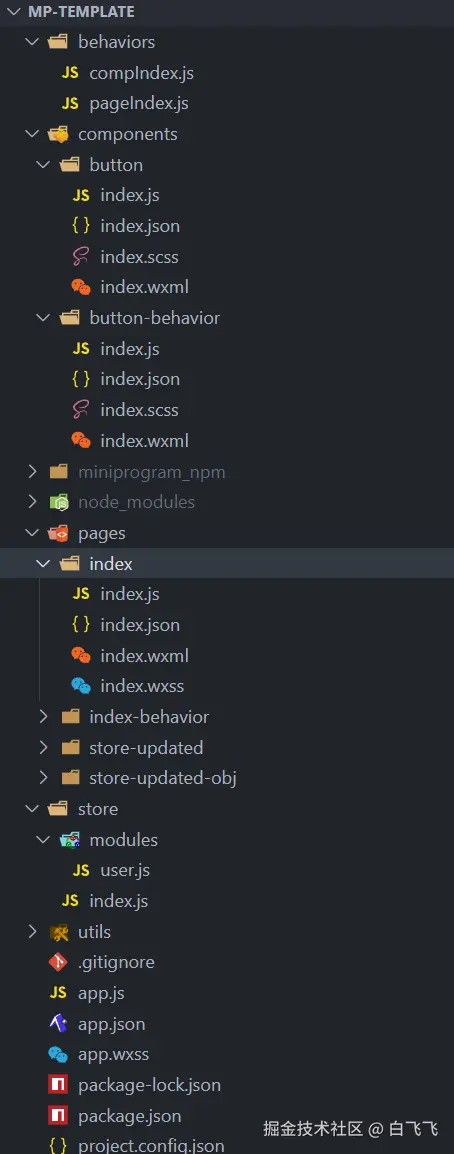Expand the index-behavior folder

point(43,717)
